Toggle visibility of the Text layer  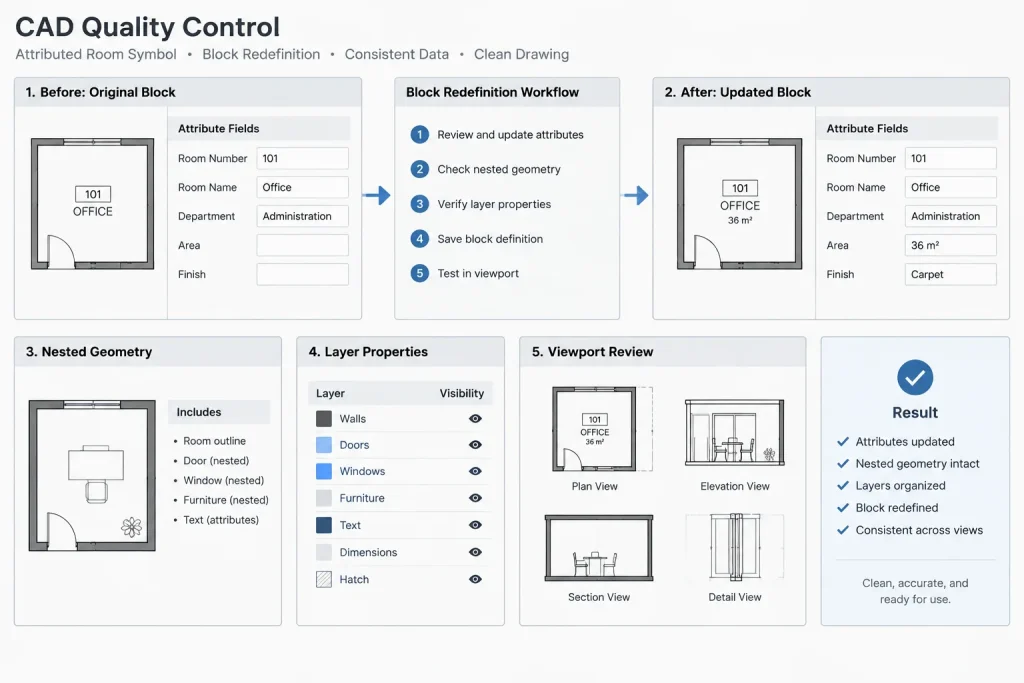click(475, 525)
